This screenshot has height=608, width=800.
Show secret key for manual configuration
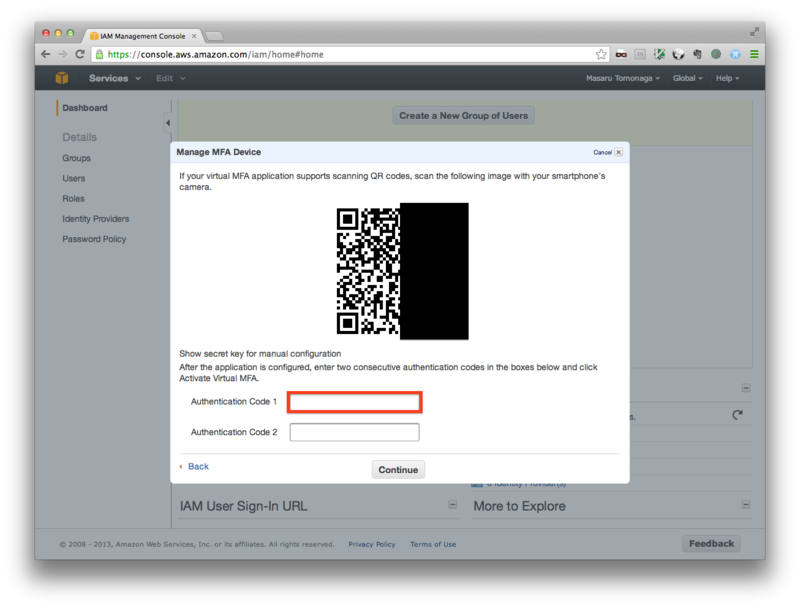260,353
